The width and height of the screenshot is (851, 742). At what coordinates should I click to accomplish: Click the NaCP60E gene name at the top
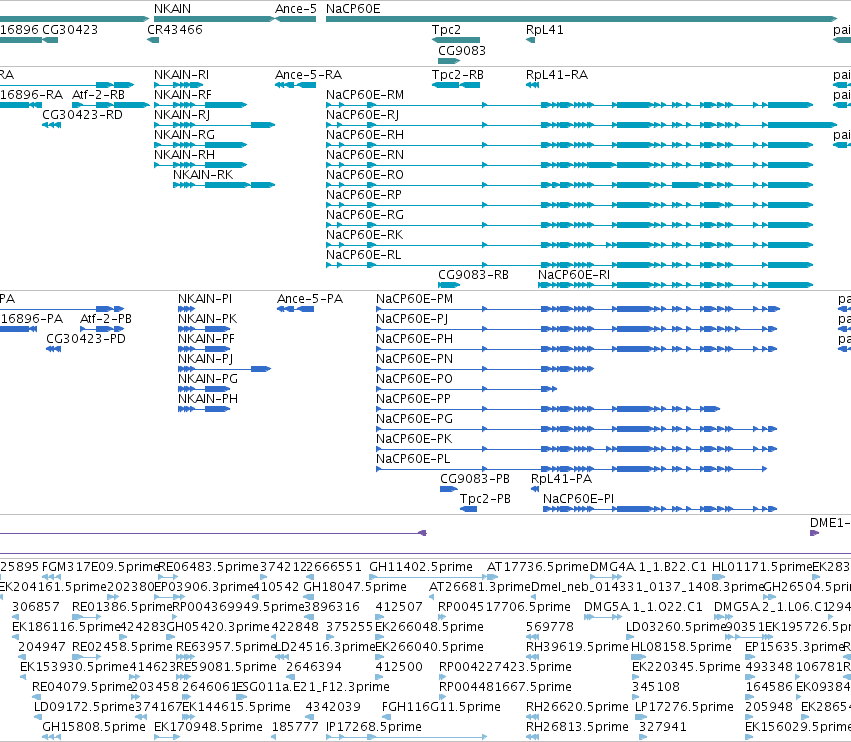[x=353, y=9]
